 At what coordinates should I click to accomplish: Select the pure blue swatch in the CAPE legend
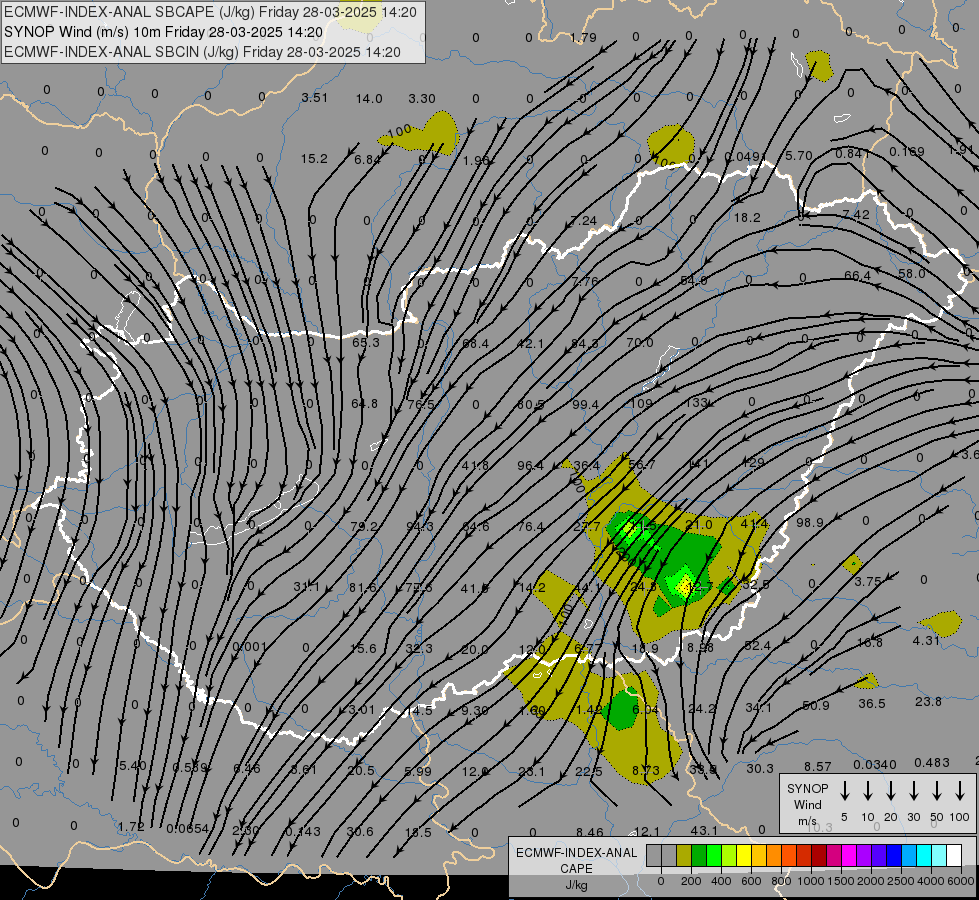click(x=894, y=855)
